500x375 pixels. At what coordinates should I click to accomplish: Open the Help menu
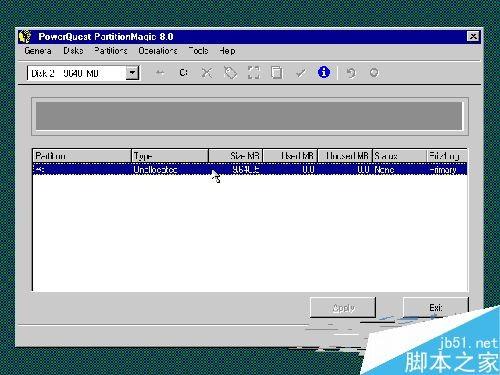227,51
